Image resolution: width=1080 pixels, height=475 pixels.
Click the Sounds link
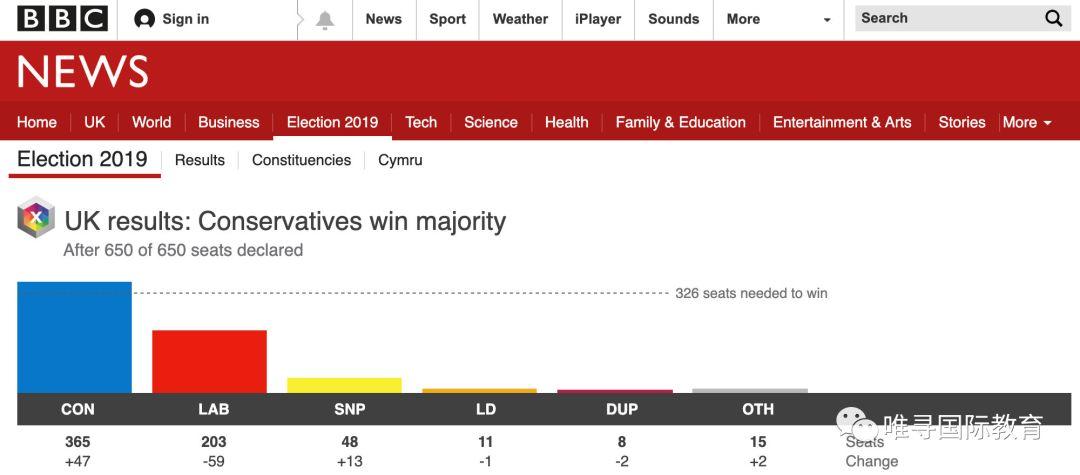673,19
